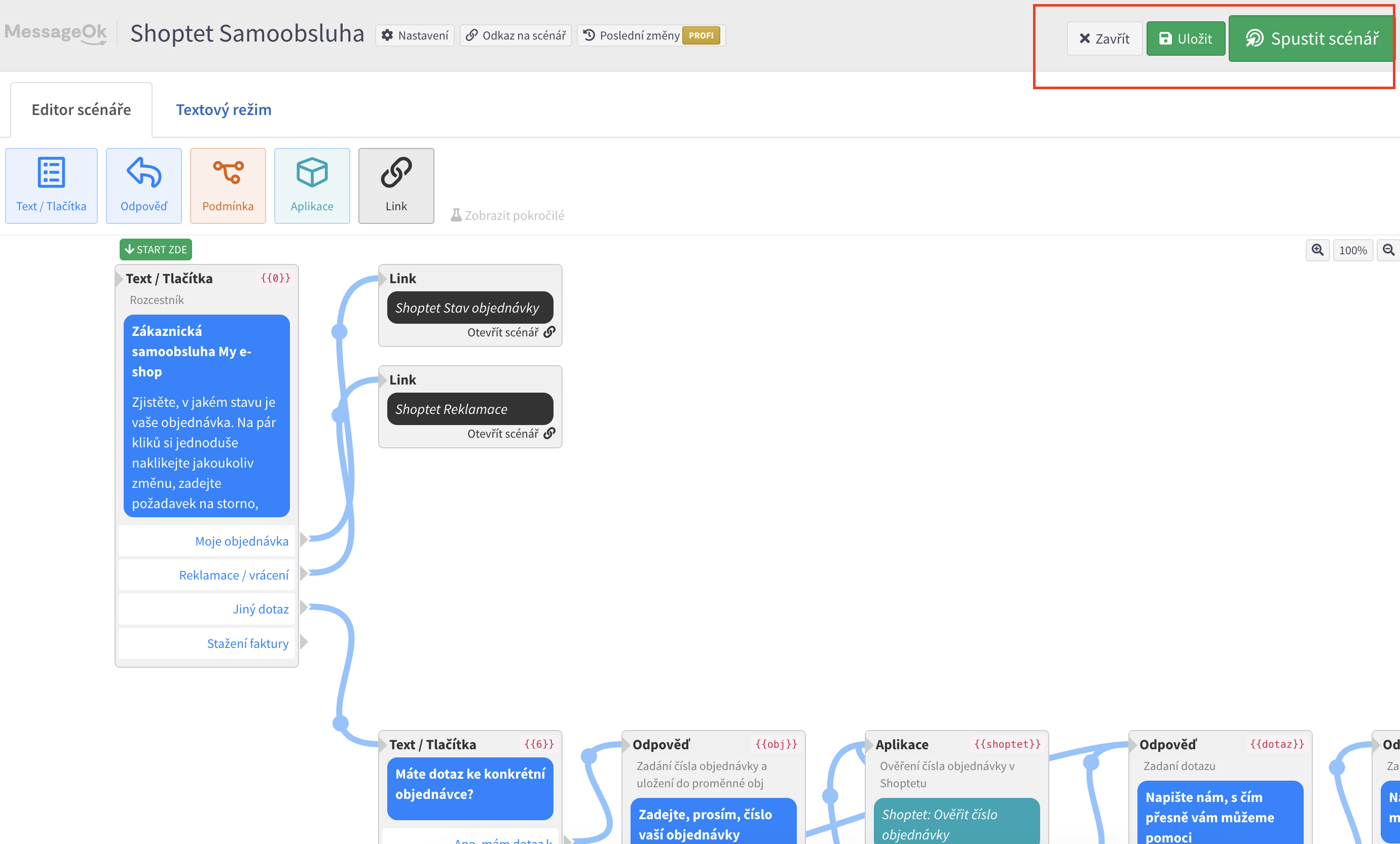Open Nastavení scenario settings
Image resolution: width=1400 pixels, height=844 pixels.
(415, 35)
